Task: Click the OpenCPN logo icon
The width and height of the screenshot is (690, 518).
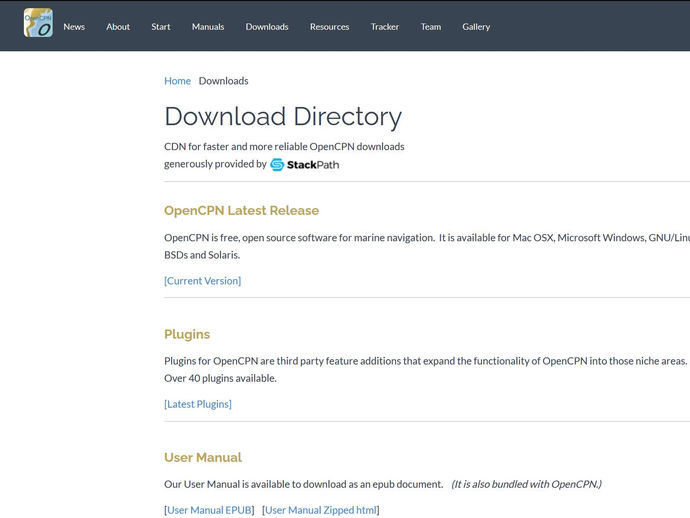Action: pos(38,23)
